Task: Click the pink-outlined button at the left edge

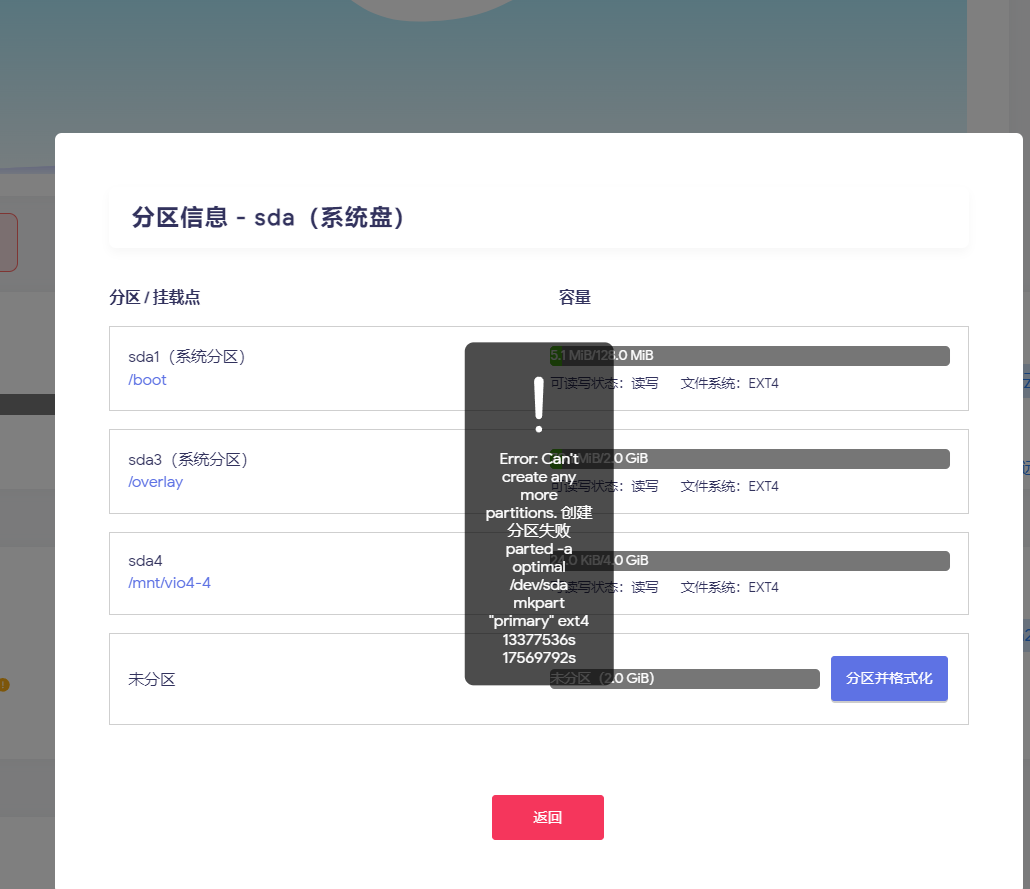Action: coord(8,242)
